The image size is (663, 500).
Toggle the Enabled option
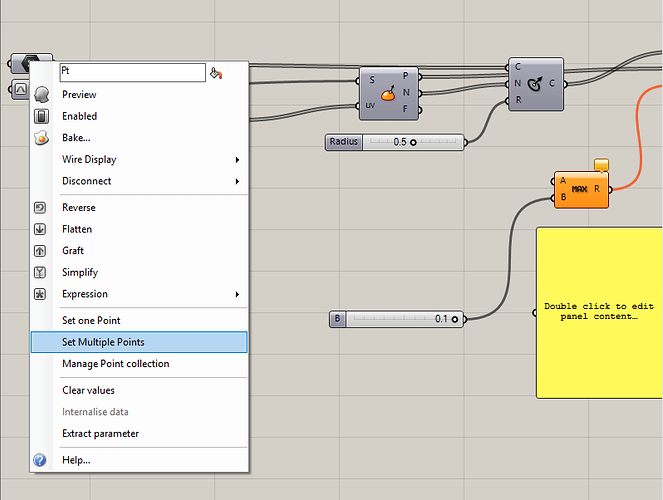[x=79, y=116]
